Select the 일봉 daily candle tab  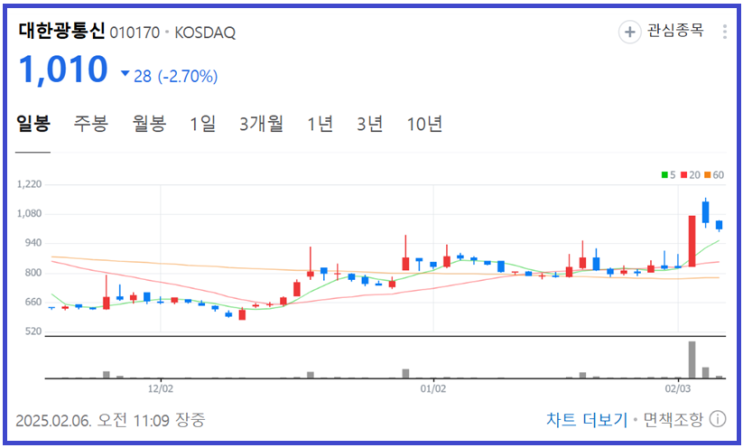[33, 123]
